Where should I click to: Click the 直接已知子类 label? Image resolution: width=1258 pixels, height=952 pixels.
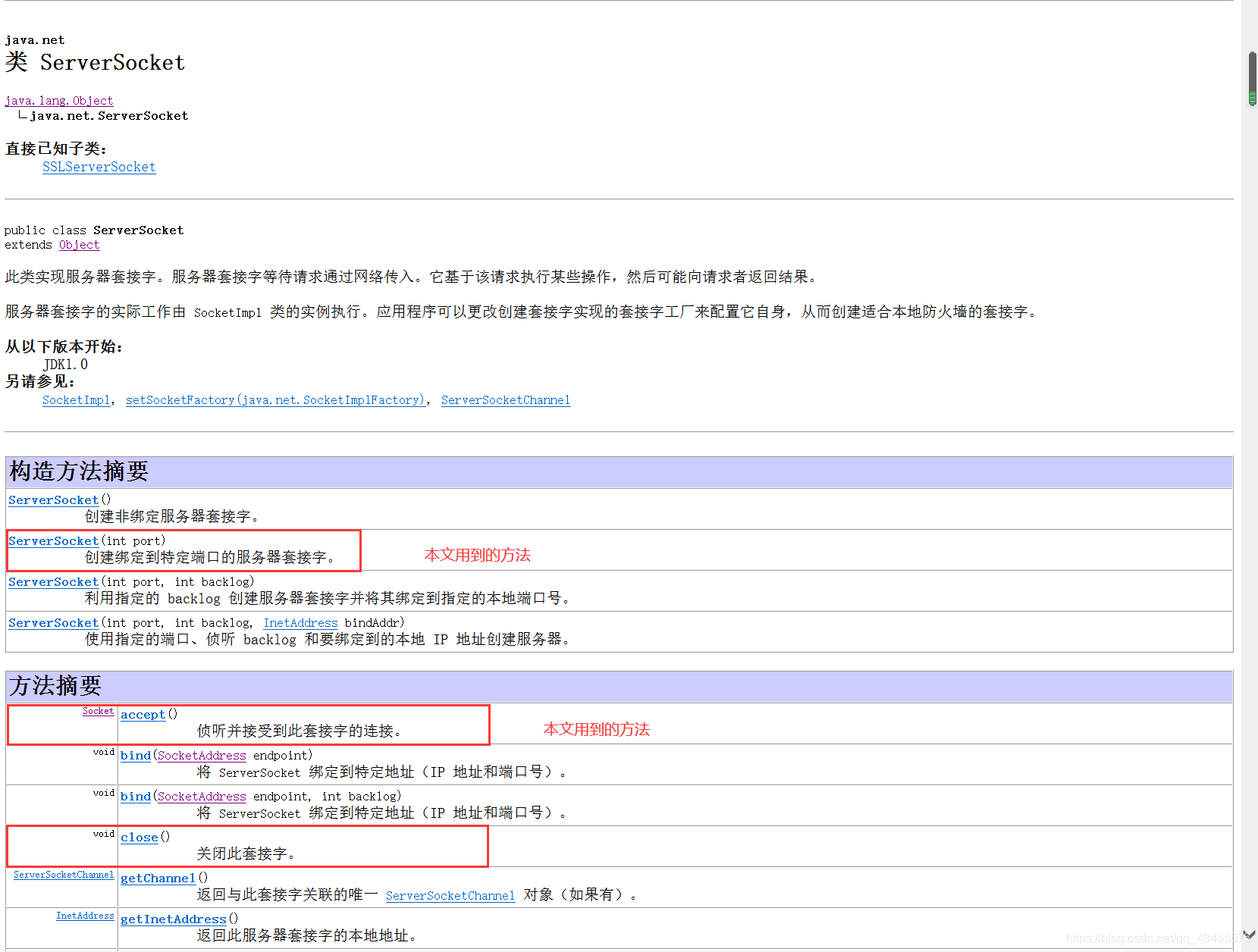[56, 149]
